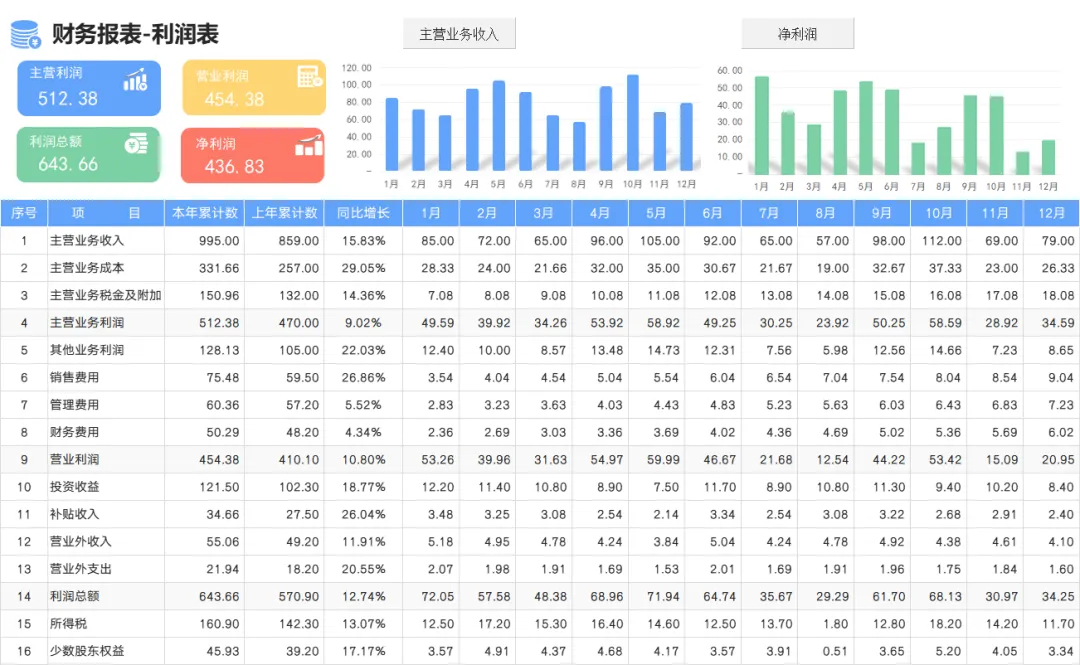1080x665 pixels.
Task: Click the green January bar in 净利润 chart
Action: coord(762,125)
